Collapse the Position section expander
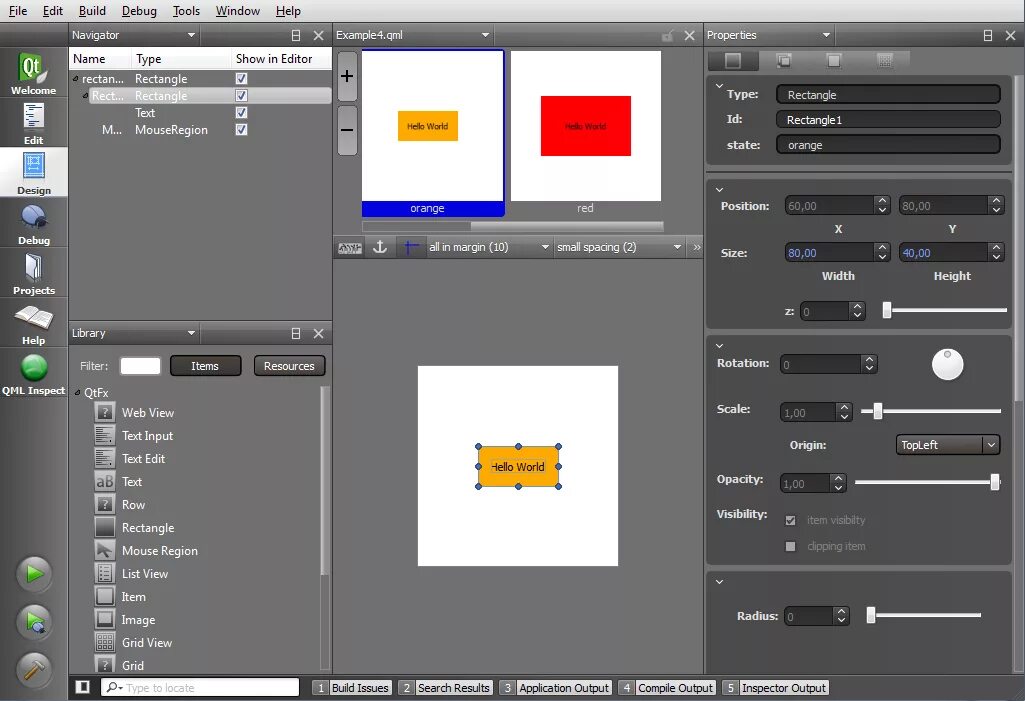 pyautogui.click(x=719, y=190)
